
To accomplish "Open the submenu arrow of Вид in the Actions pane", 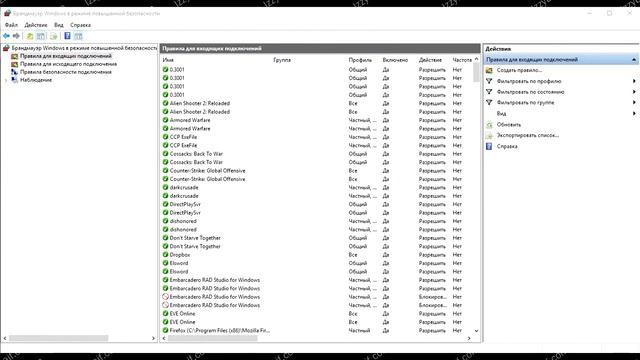I will 634,113.
